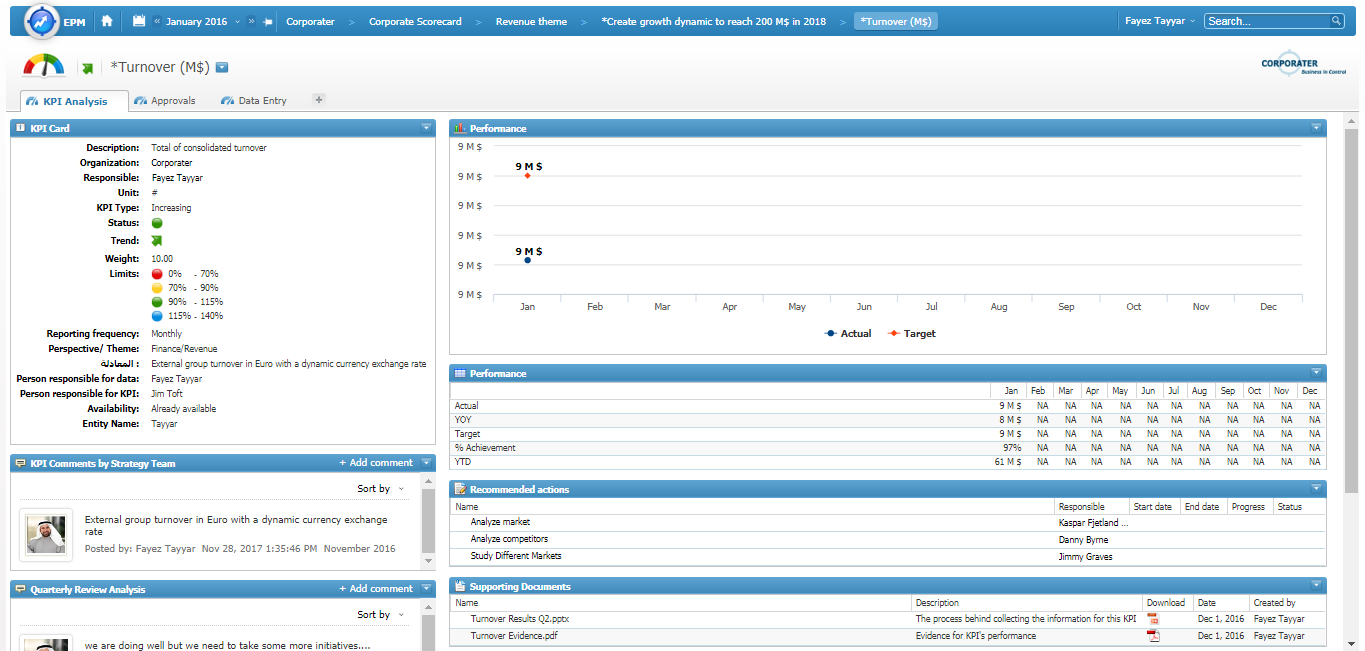The width and height of the screenshot is (1365, 651).
Task: Click the yellow 70%-90% limit indicator
Action: point(157,288)
